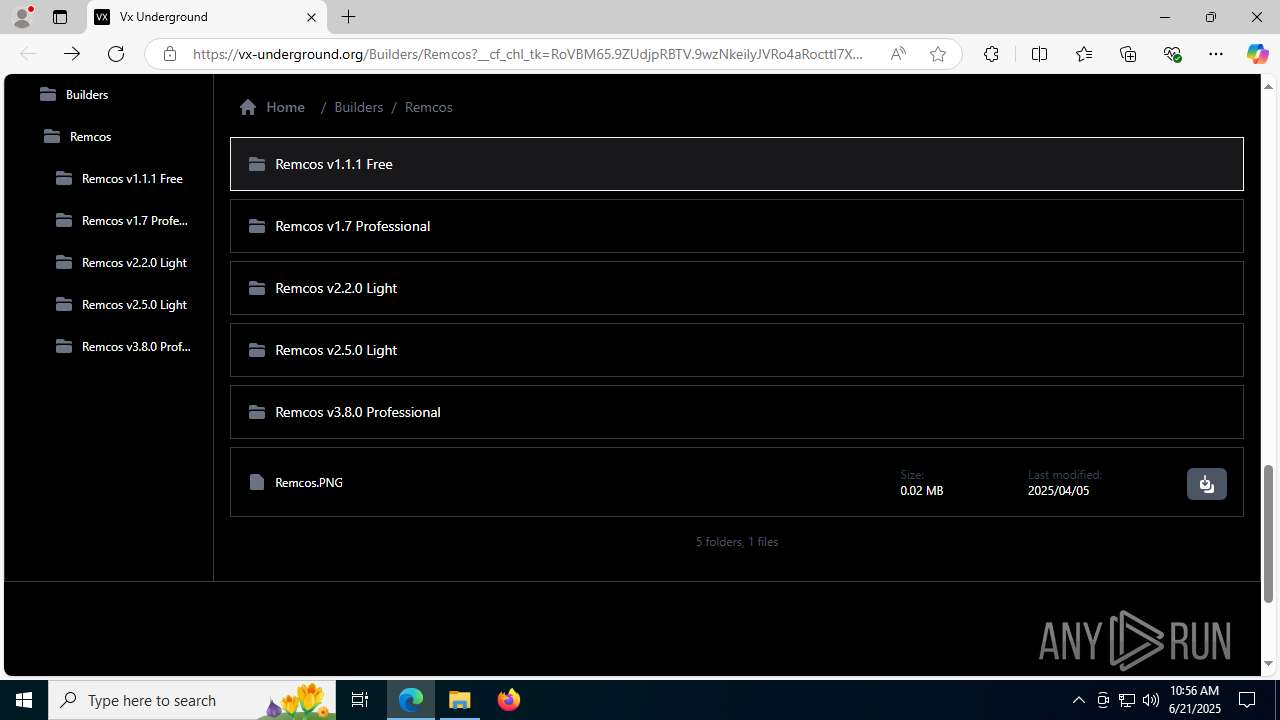1280x720 pixels.
Task: Open the Favorites list
Action: (1084, 54)
